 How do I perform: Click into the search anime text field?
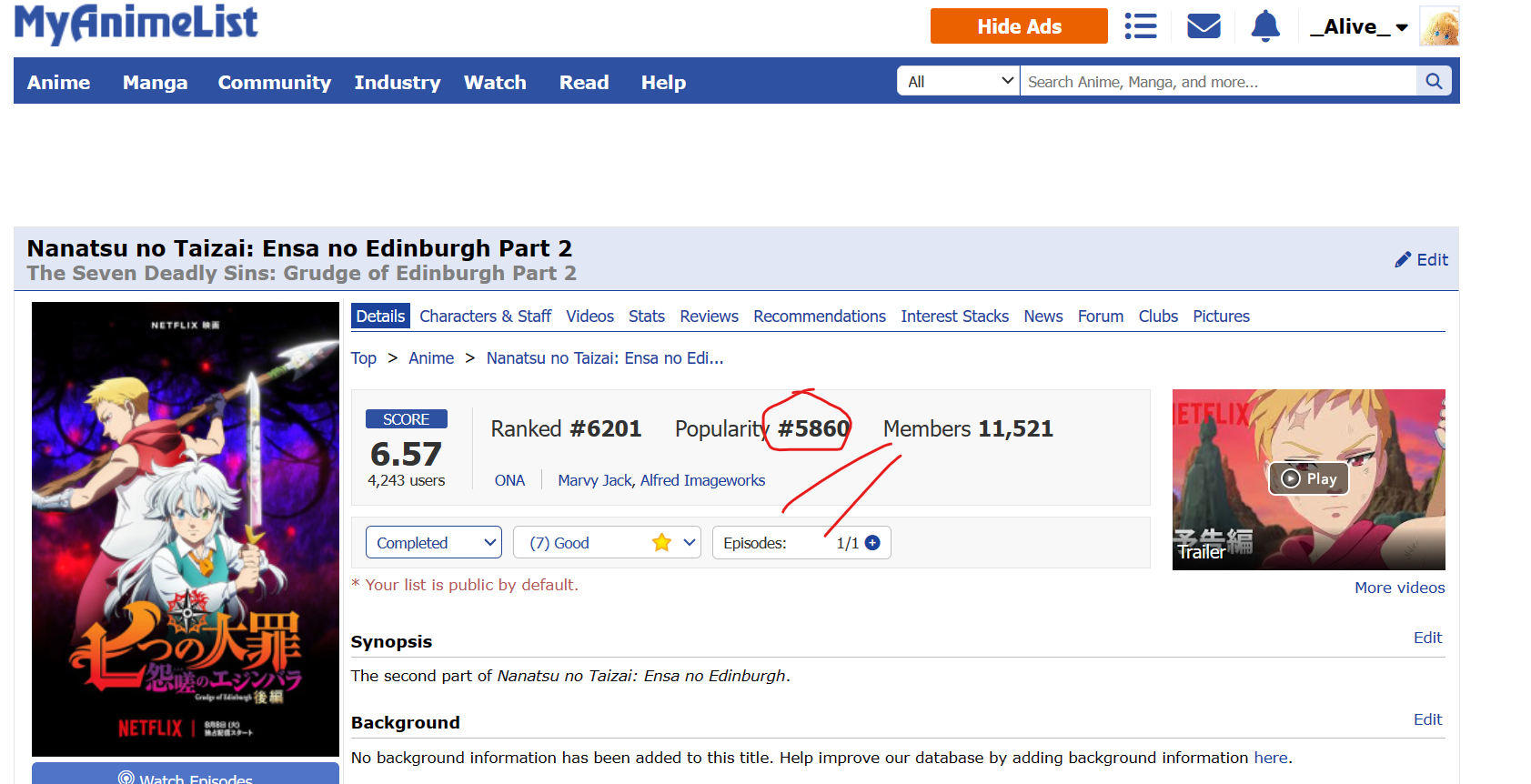[1217, 82]
